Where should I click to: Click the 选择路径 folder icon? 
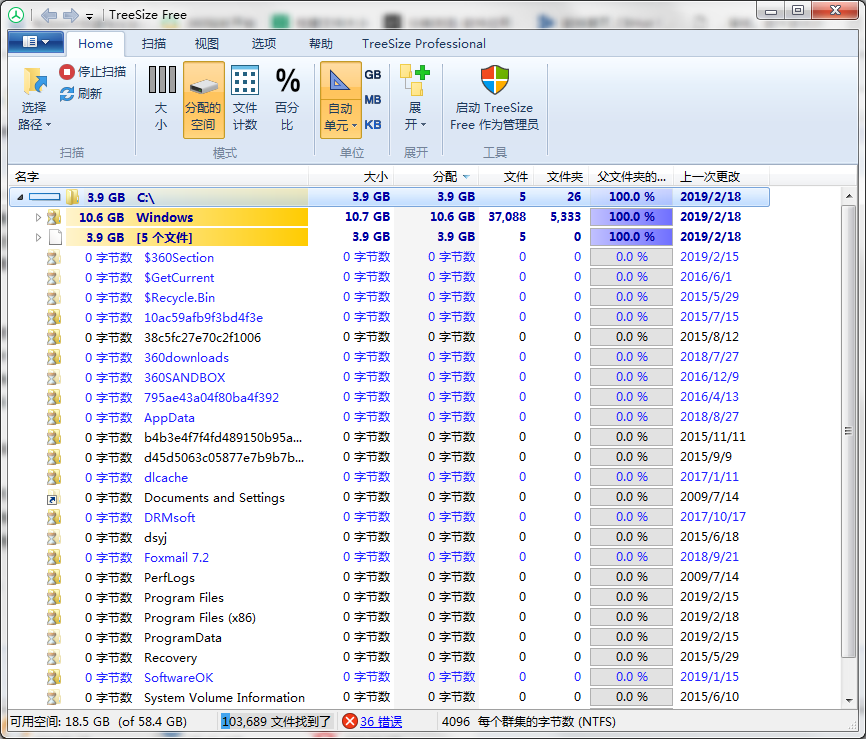pyautogui.click(x=35, y=82)
